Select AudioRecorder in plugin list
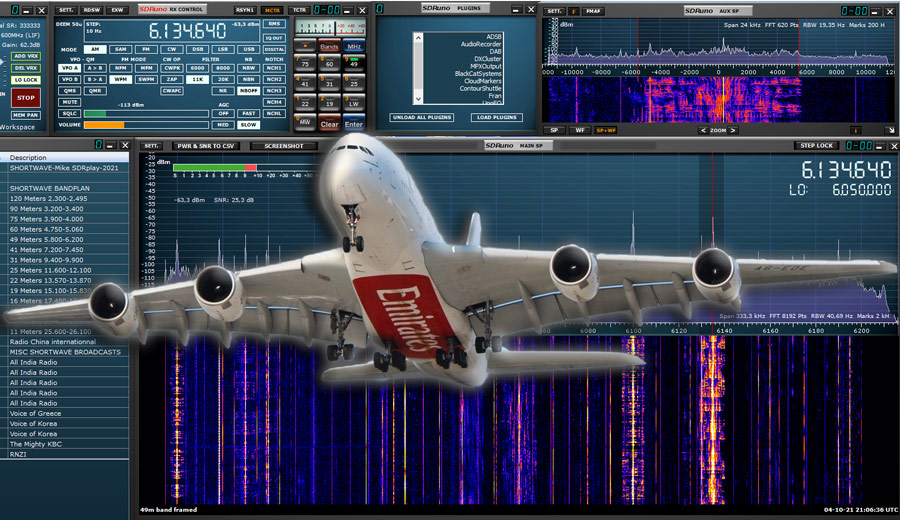The image size is (900, 520). (x=481, y=44)
